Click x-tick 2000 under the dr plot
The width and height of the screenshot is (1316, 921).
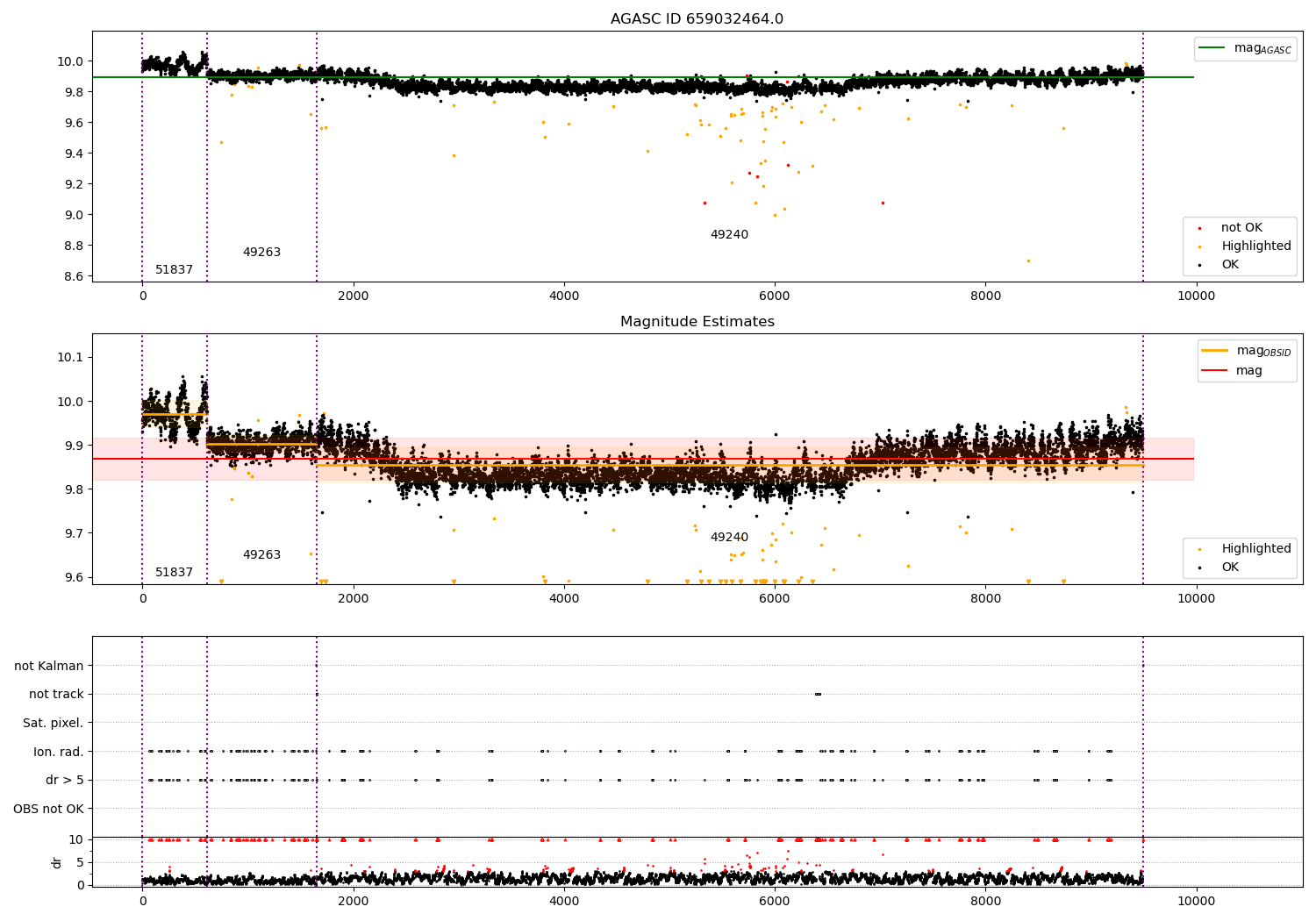(x=354, y=902)
